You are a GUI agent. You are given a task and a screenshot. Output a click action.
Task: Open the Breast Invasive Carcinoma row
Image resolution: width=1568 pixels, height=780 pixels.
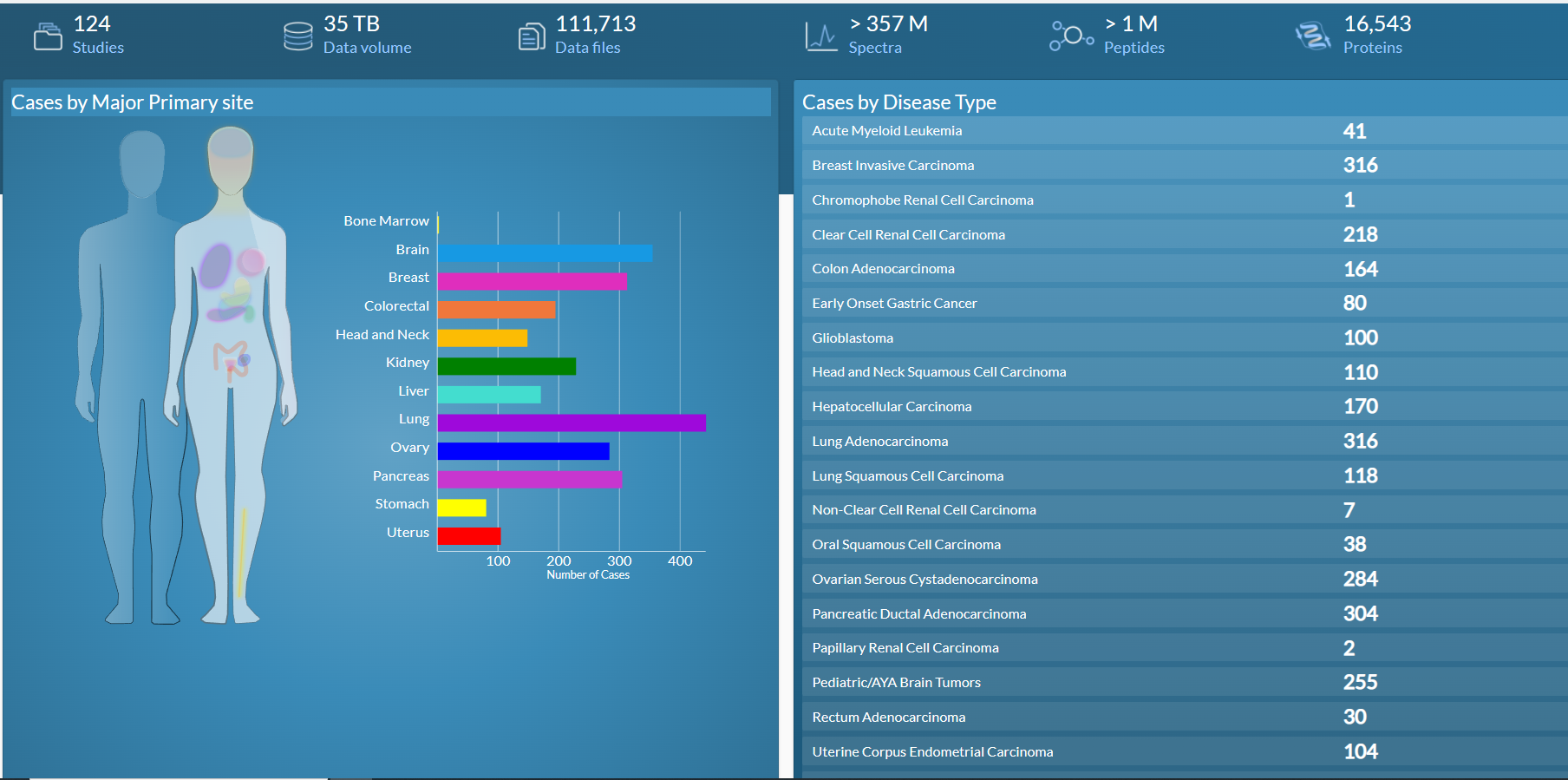click(x=1185, y=166)
